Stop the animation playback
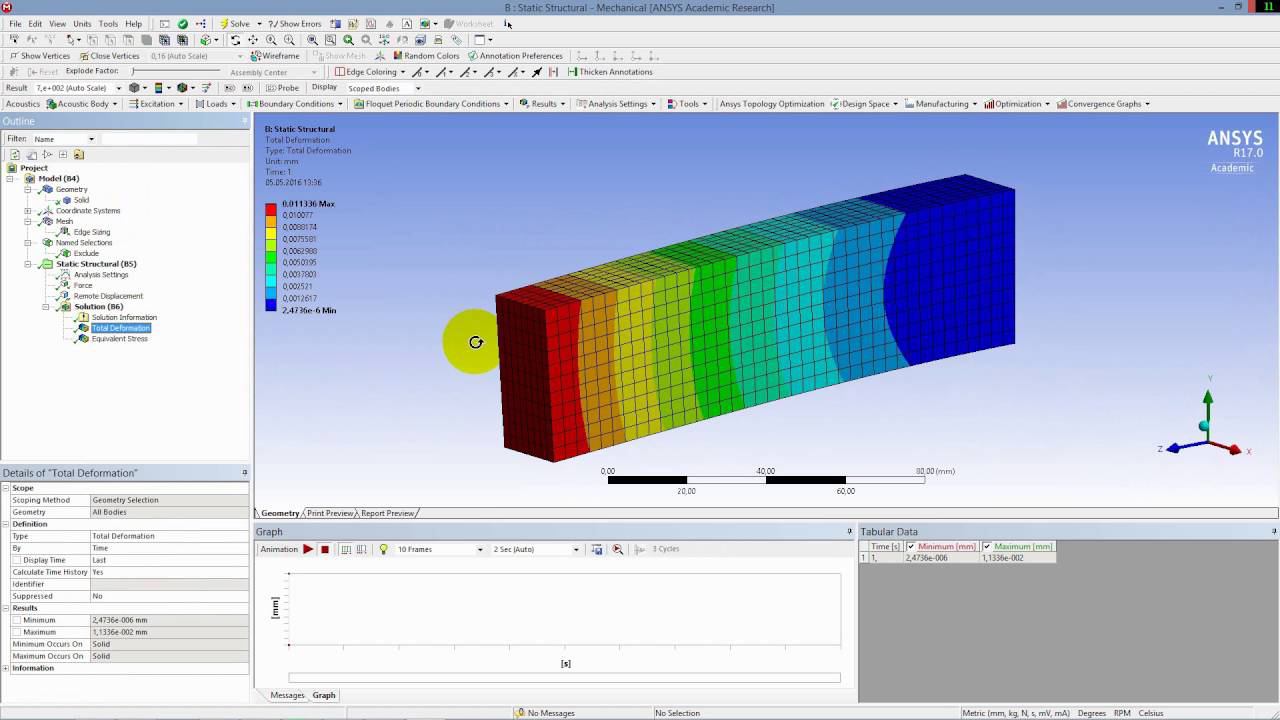The width and height of the screenshot is (1280, 720). (325, 549)
